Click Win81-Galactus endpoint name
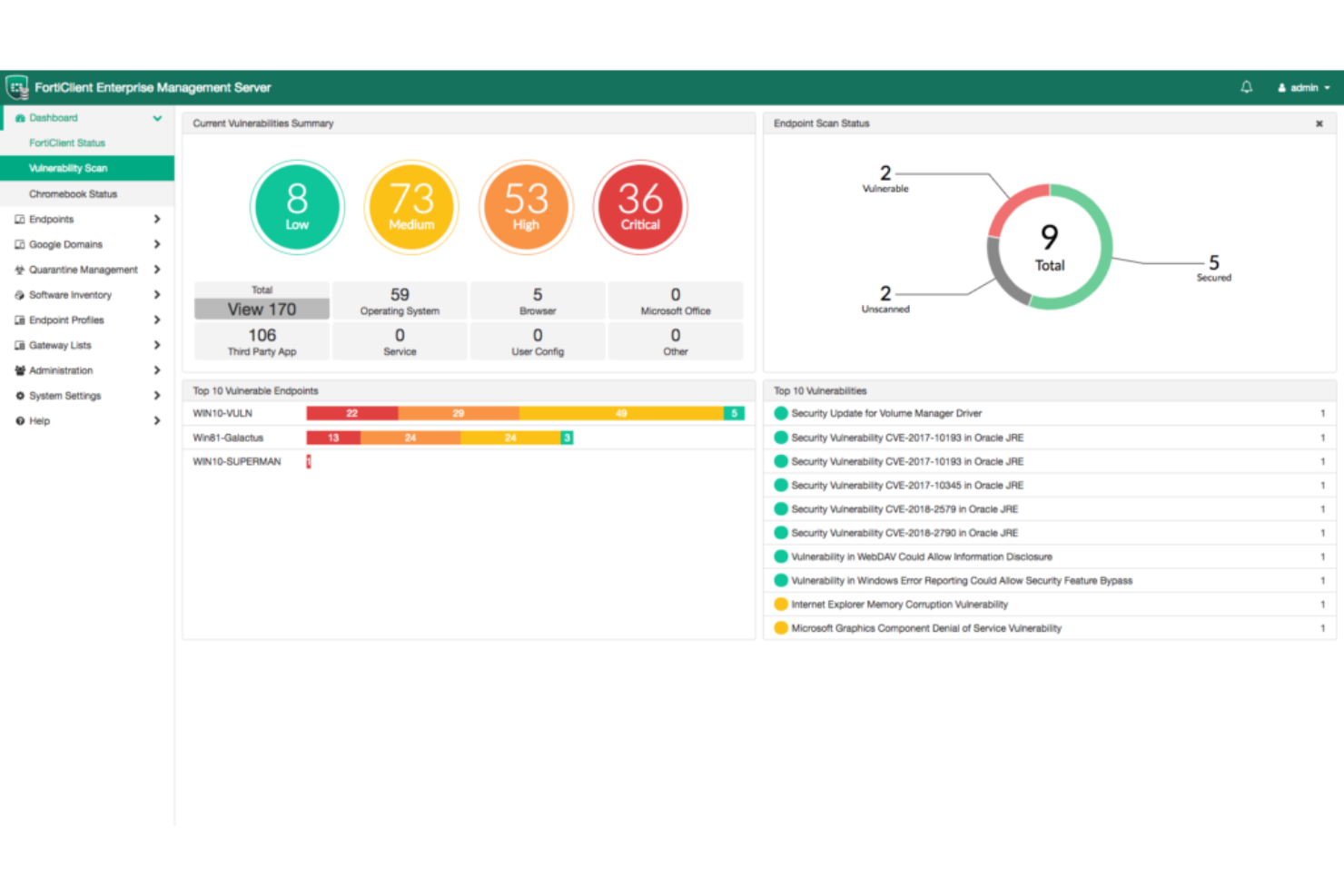The image size is (1344, 896). (x=228, y=438)
